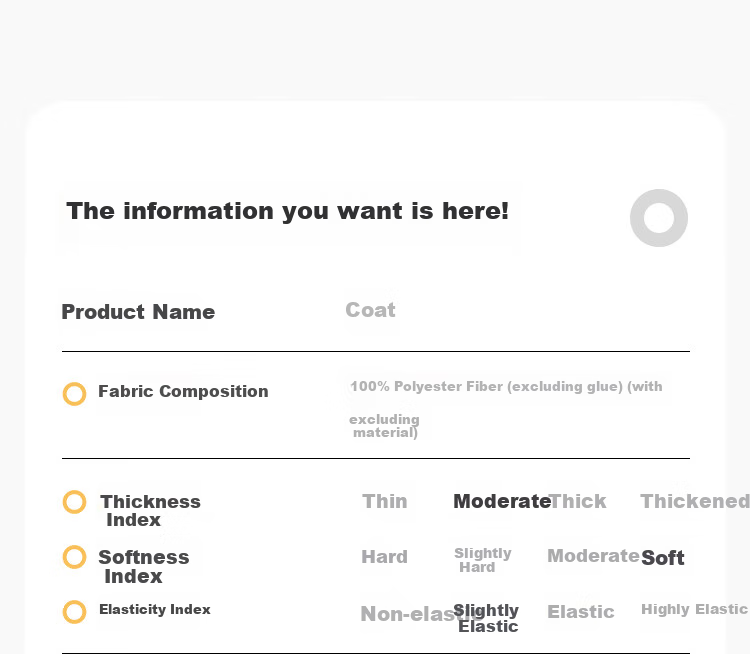Select the Hard softness option
The image size is (750, 654).
tap(385, 557)
